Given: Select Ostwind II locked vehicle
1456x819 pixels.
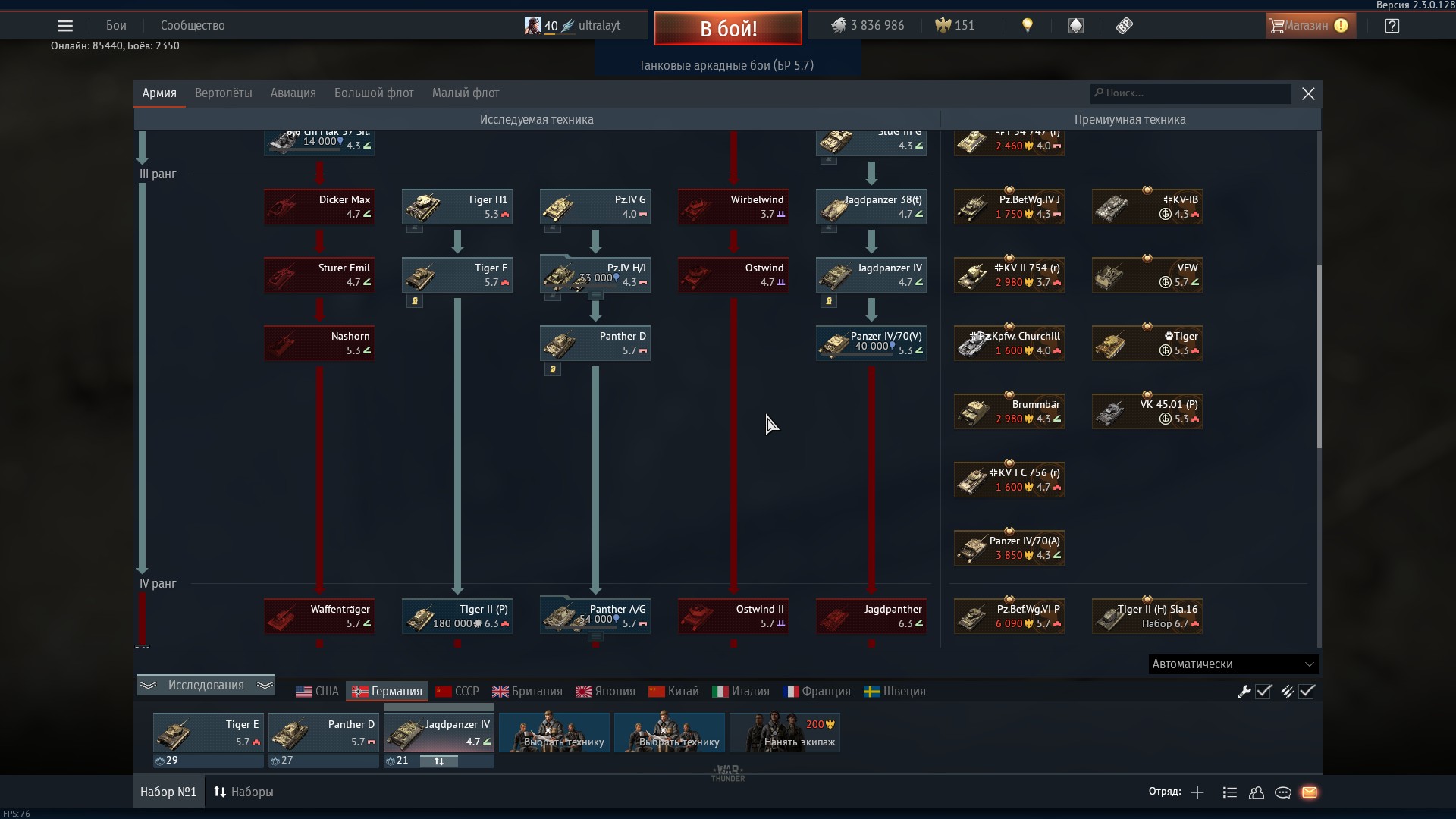Looking at the screenshot, I should pyautogui.click(x=733, y=617).
